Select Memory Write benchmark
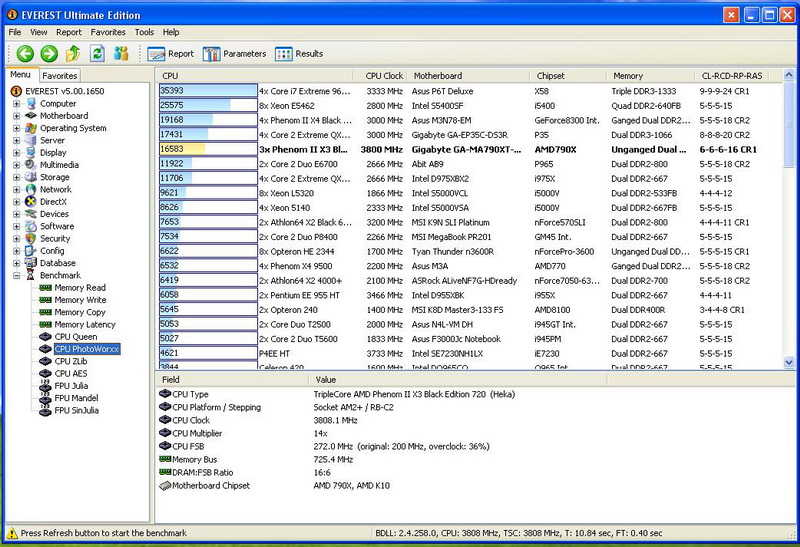800x547 pixels. [80, 300]
